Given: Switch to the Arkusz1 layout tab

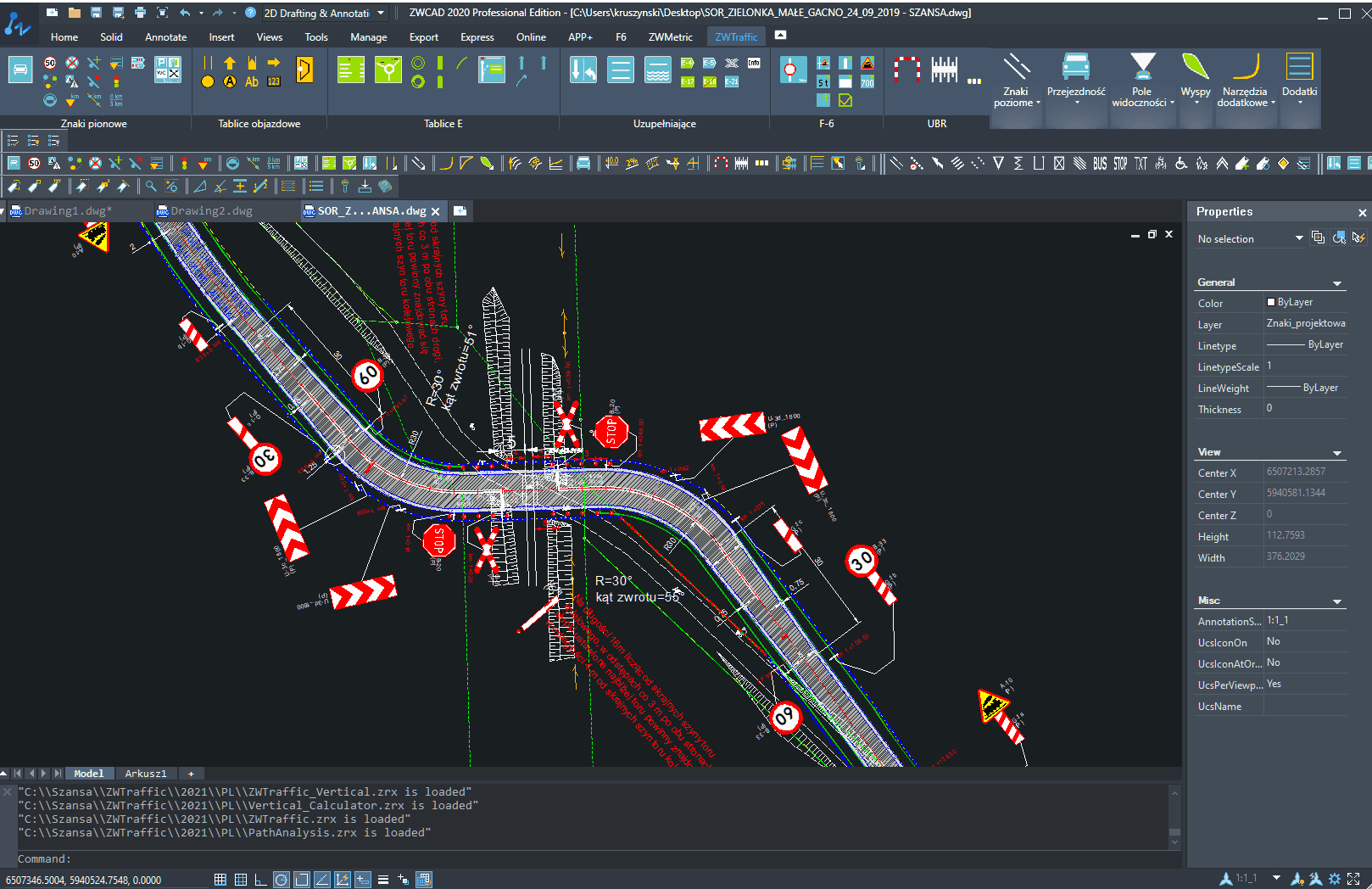Looking at the screenshot, I should [x=146, y=774].
